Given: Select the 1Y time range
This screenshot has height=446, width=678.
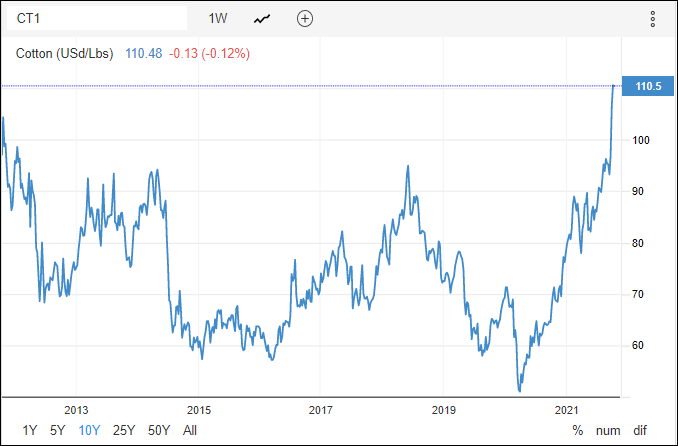Looking at the screenshot, I should pos(30,430).
